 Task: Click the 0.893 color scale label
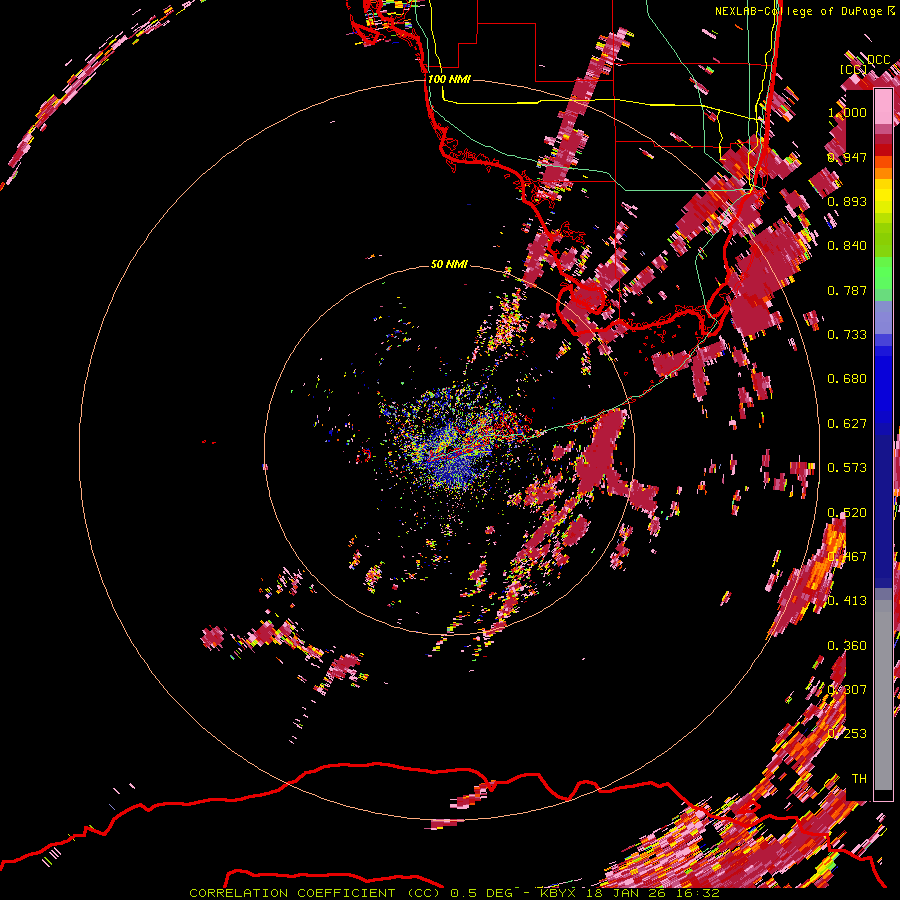[x=847, y=201]
